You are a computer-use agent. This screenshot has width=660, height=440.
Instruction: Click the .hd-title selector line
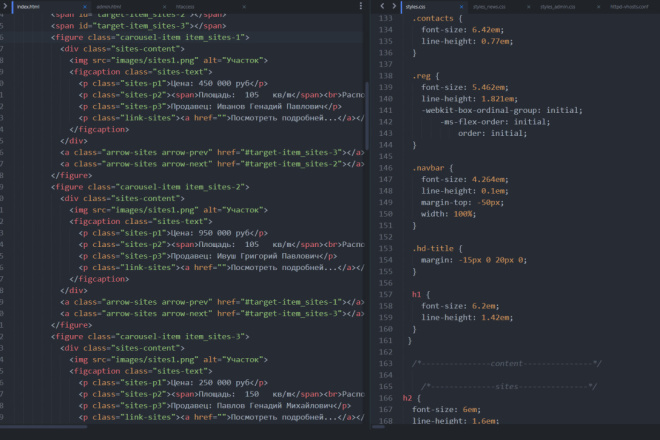(437, 249)
